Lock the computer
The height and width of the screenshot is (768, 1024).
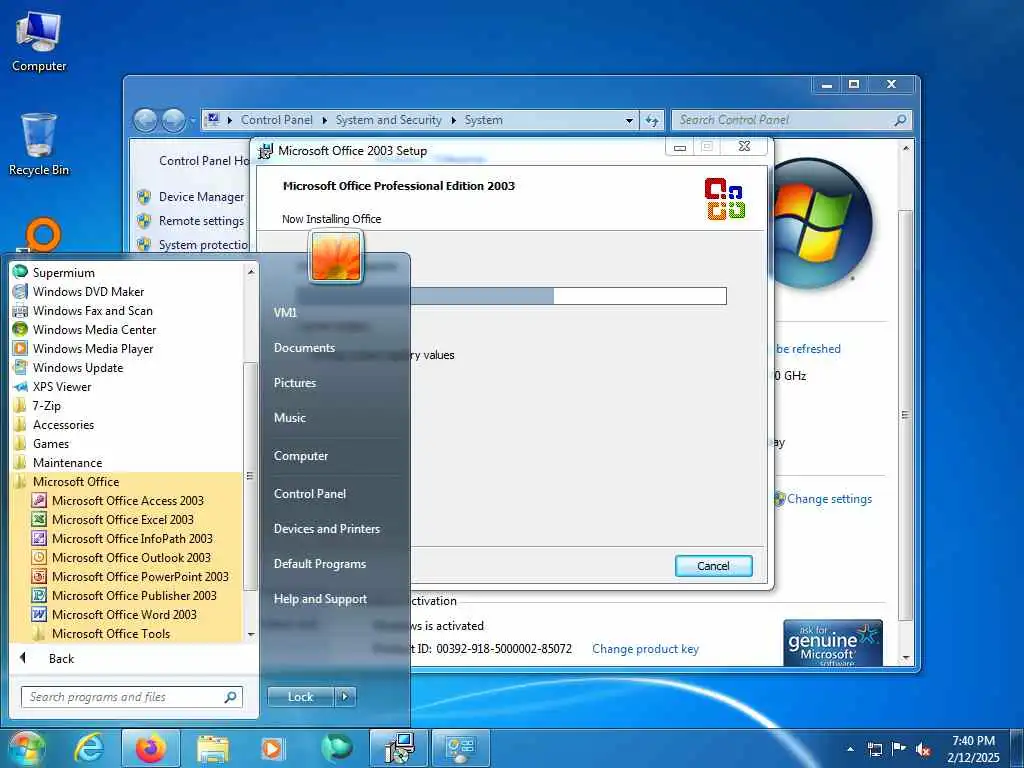tap(300, 697)
